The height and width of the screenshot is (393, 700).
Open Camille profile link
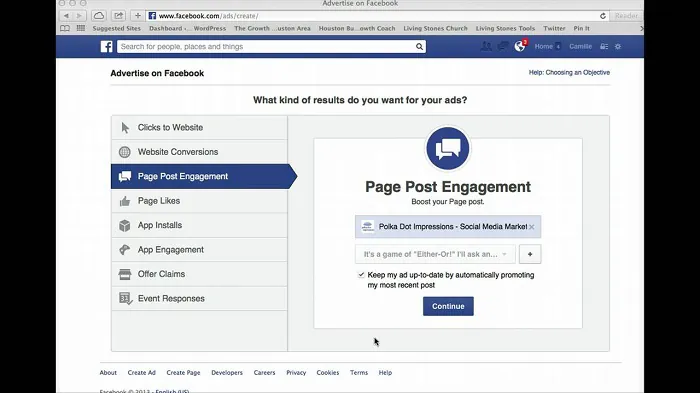(x=580, y=46)
